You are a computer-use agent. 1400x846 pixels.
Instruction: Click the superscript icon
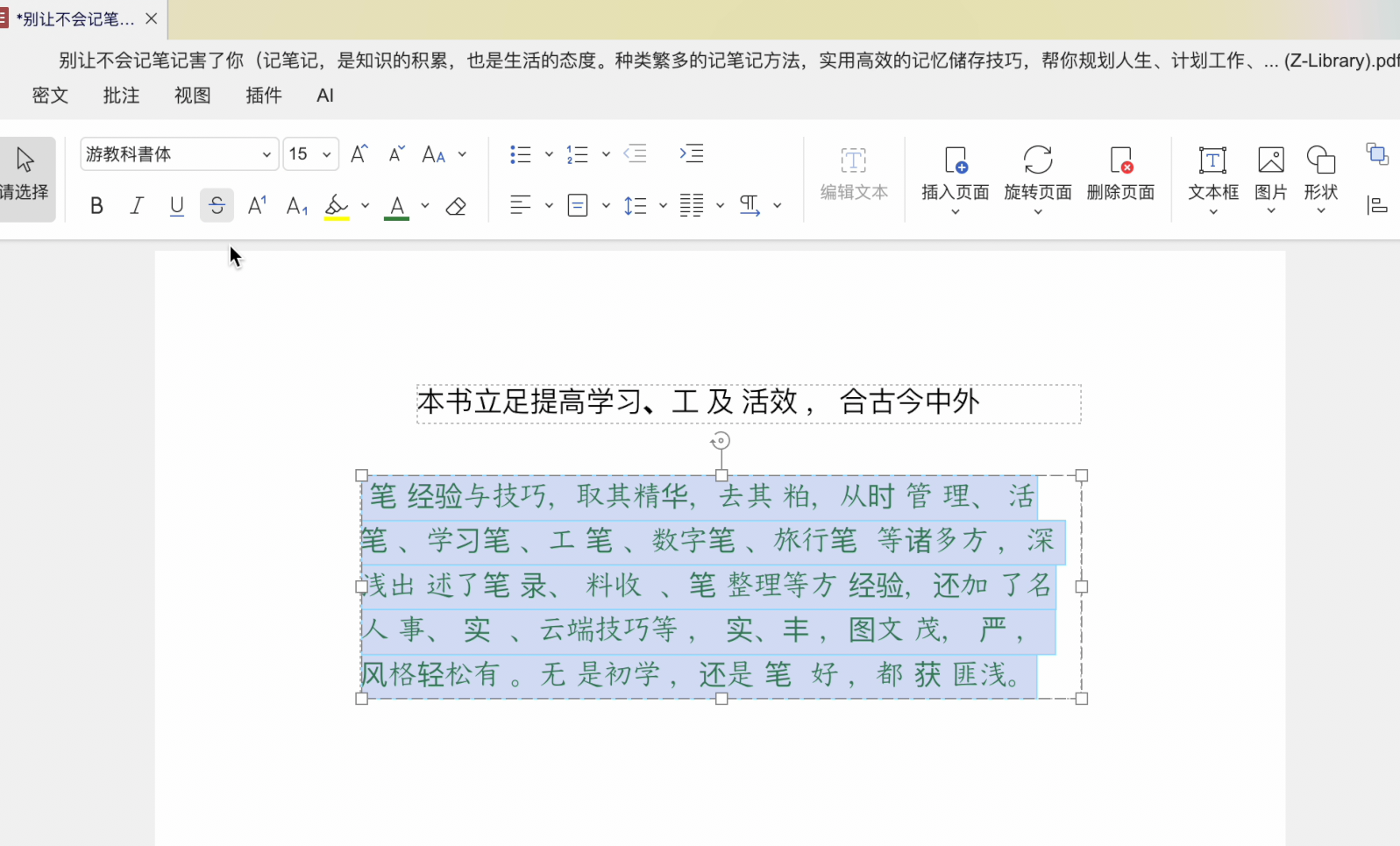pos(257,206)
